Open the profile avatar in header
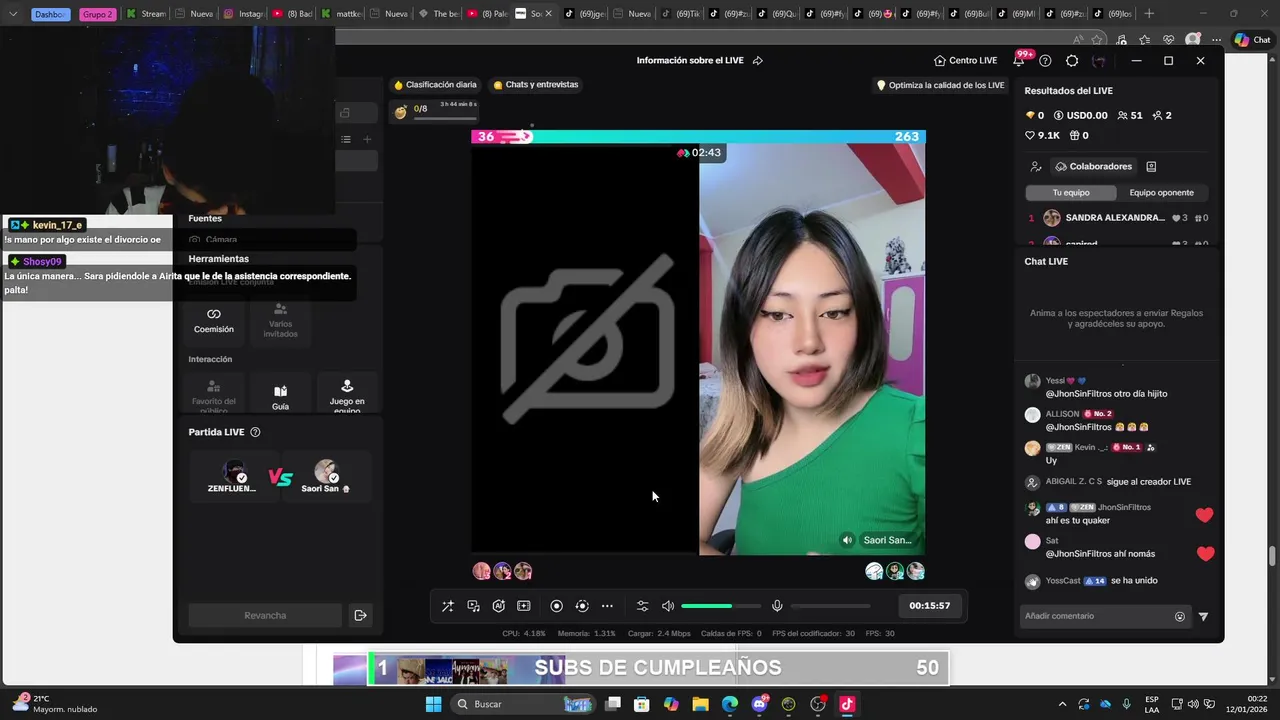The height and width of the screenshot is (720, 1280). pyautogui.click(x=1099, y=61)
